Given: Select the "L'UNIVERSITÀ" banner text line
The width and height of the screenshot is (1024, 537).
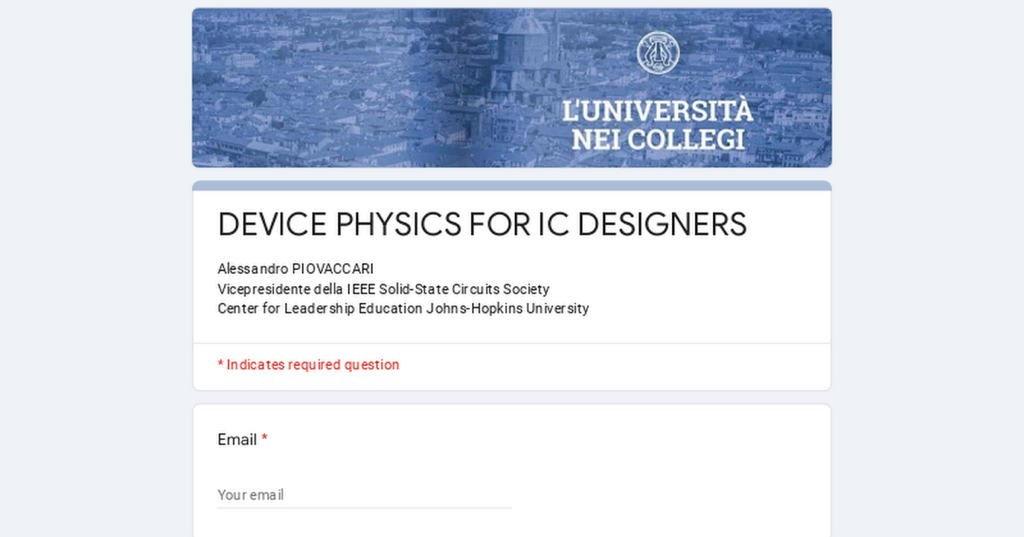Looking at the screenshot, I should [657, 110].
